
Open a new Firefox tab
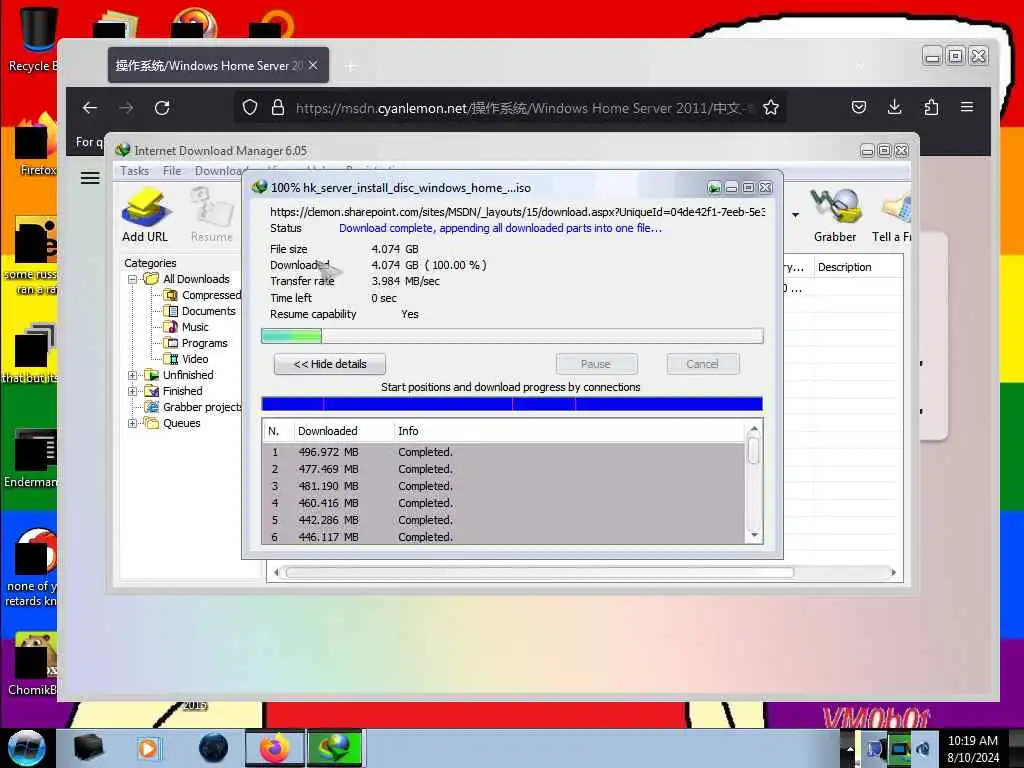pyautogui.click(x=351, y=66)
